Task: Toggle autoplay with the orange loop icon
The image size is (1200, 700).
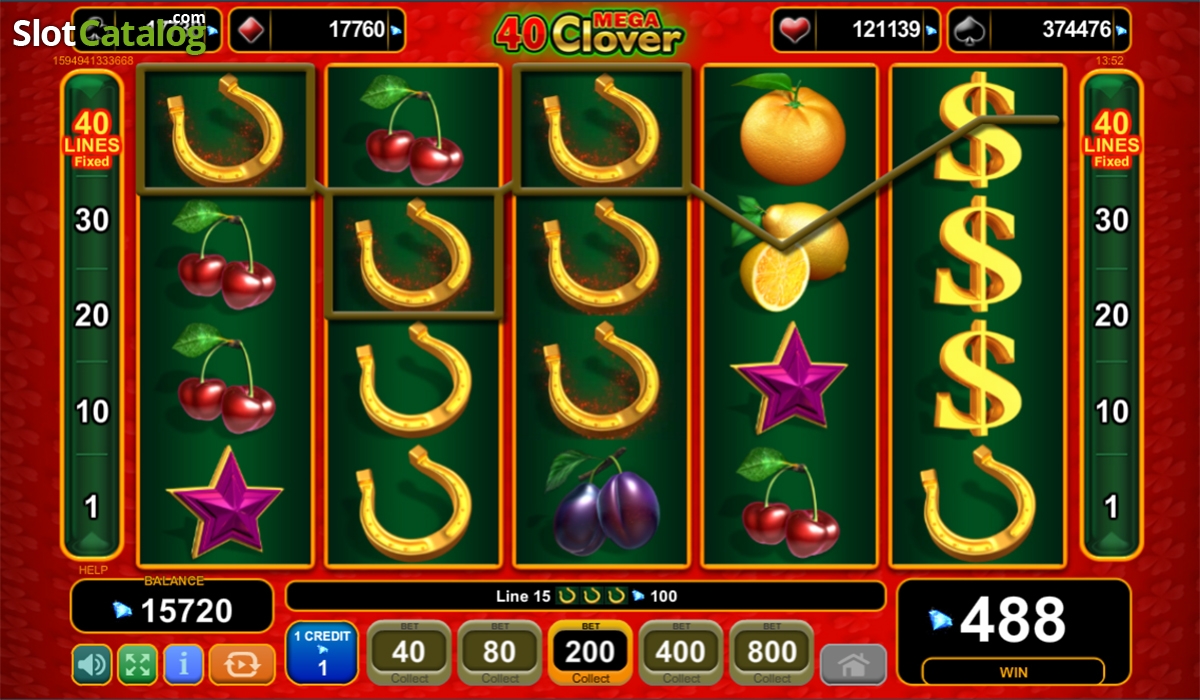Action: pos(240,664)
